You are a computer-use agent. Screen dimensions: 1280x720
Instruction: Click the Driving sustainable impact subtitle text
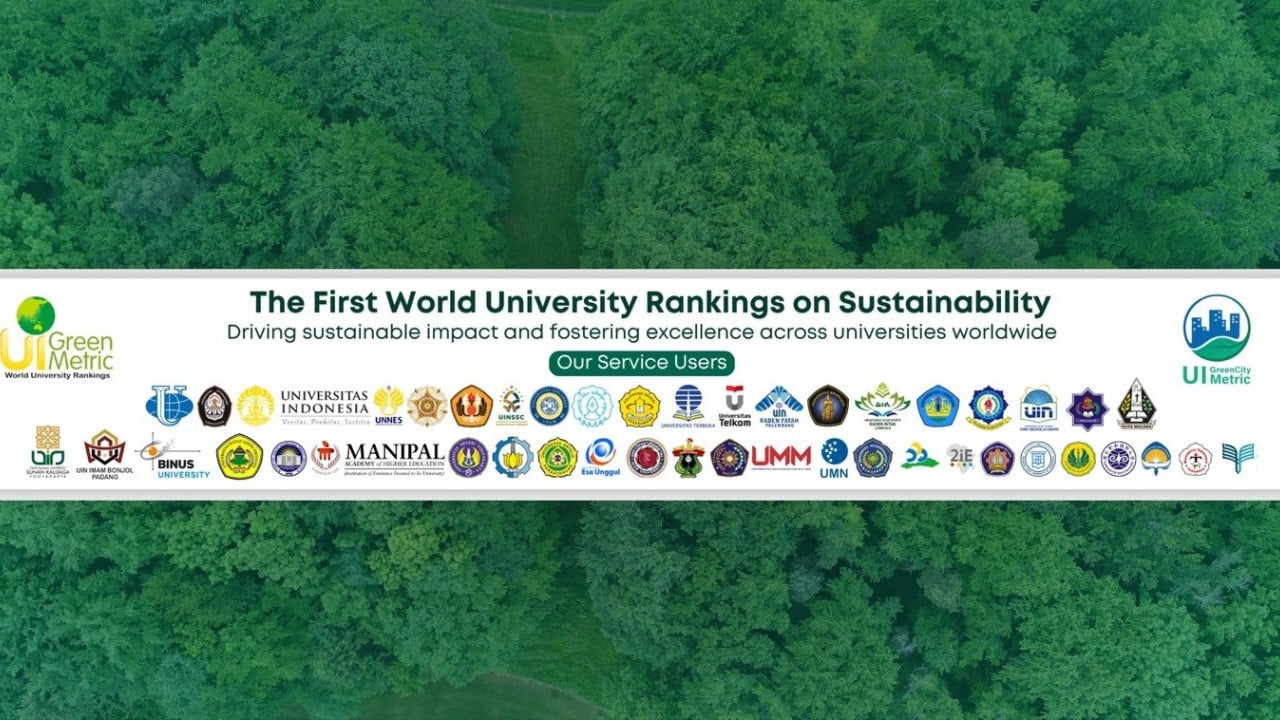point(641,331)
